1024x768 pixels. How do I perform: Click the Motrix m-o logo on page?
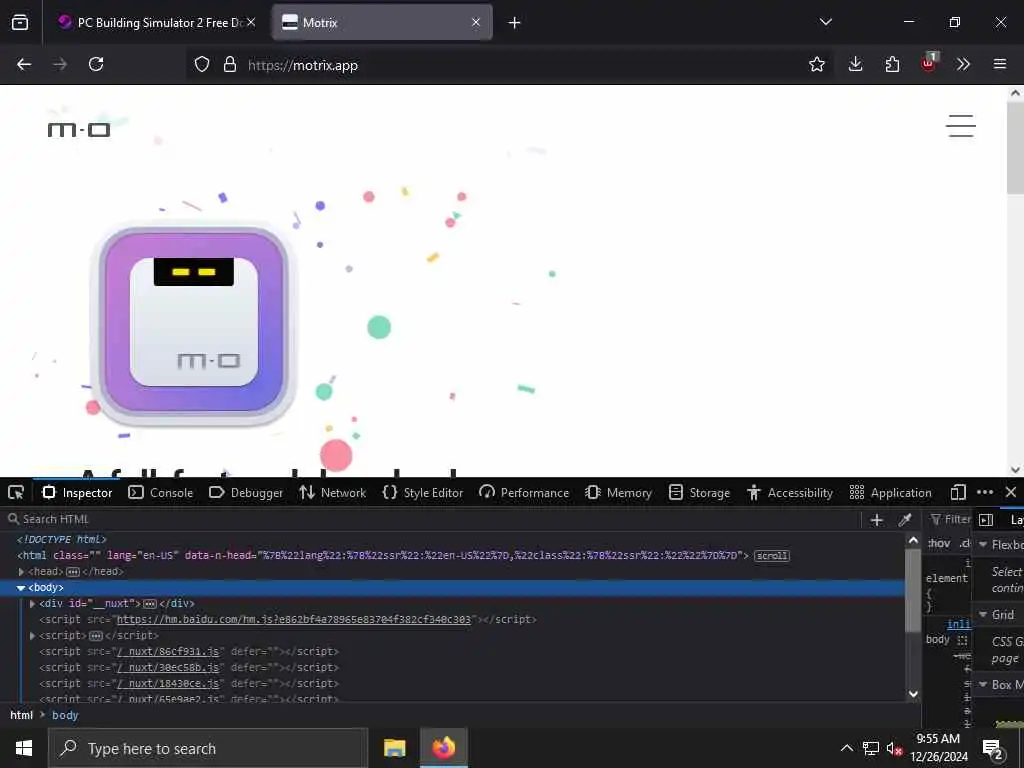(x=79, y=130)
